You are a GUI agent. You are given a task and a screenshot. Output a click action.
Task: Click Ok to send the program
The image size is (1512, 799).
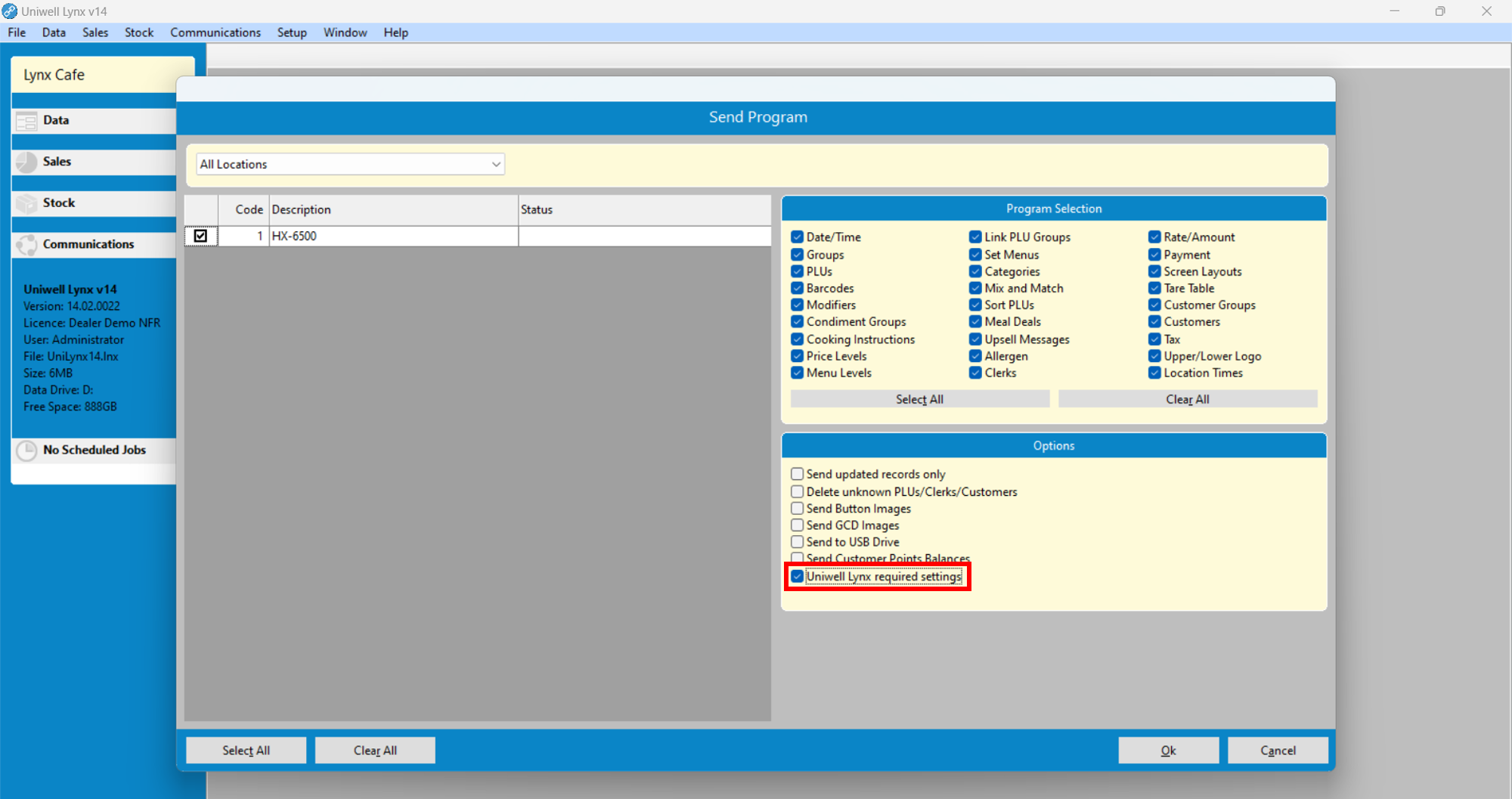[x=1168, y=750]
